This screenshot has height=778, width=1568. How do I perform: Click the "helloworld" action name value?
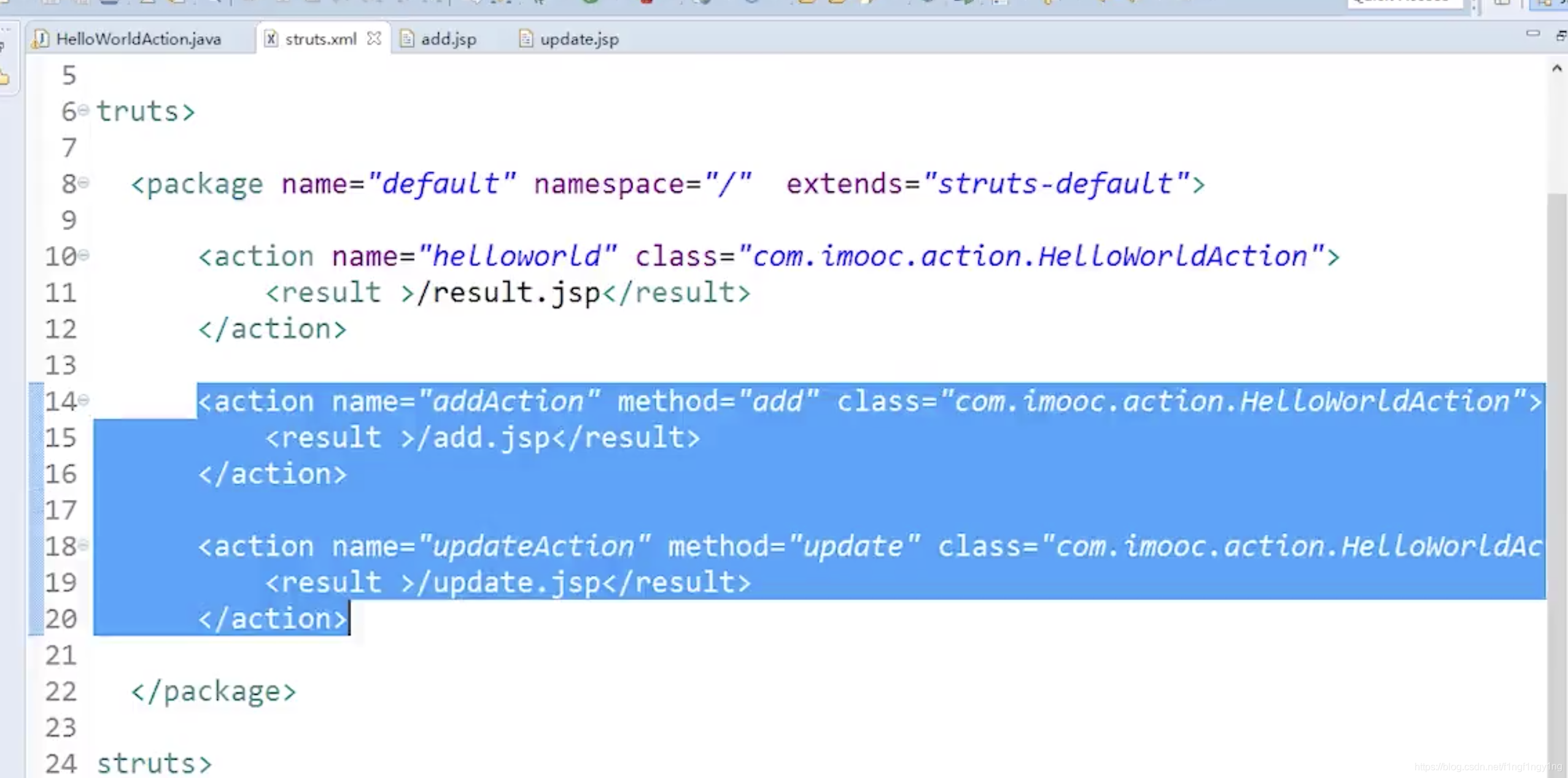pos(517,256)
